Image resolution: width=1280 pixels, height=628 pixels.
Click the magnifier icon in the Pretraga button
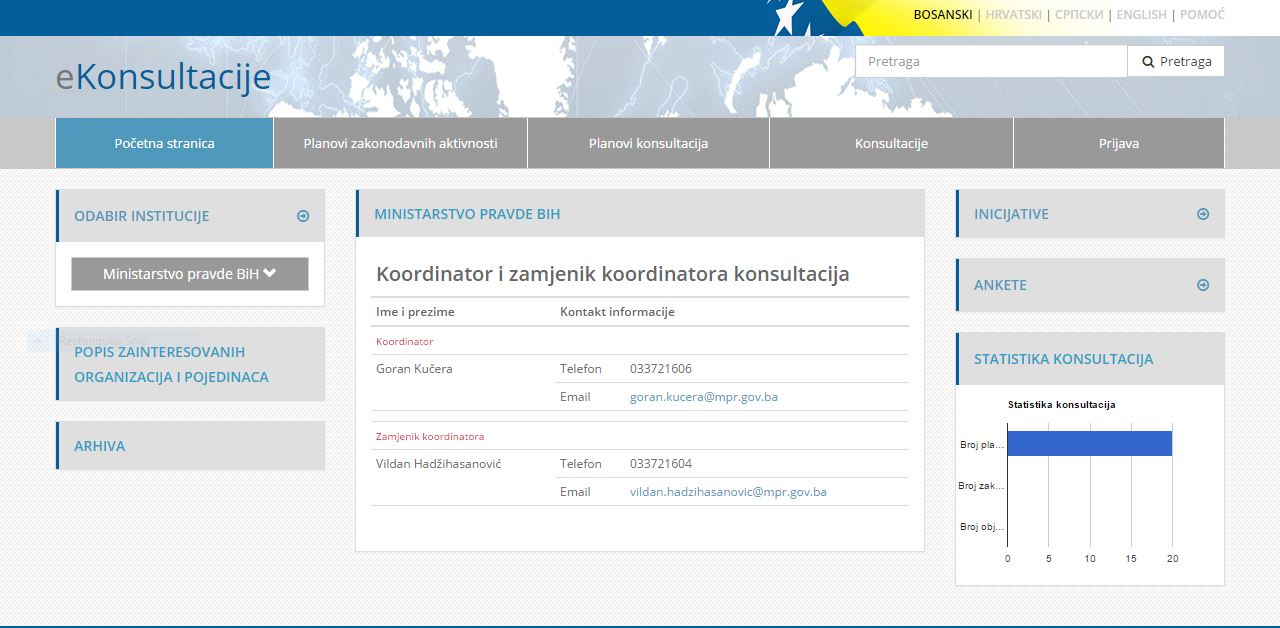1148,62
